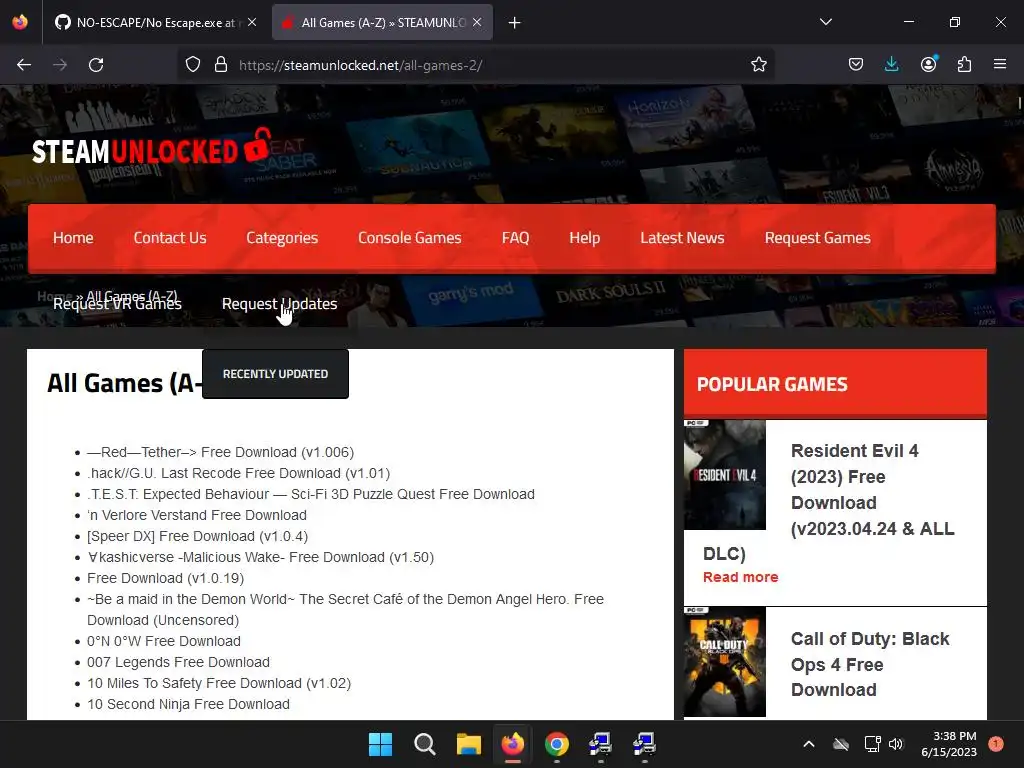Open the extensions puzzle icon

pyautogui.click(x=964, y=65)
